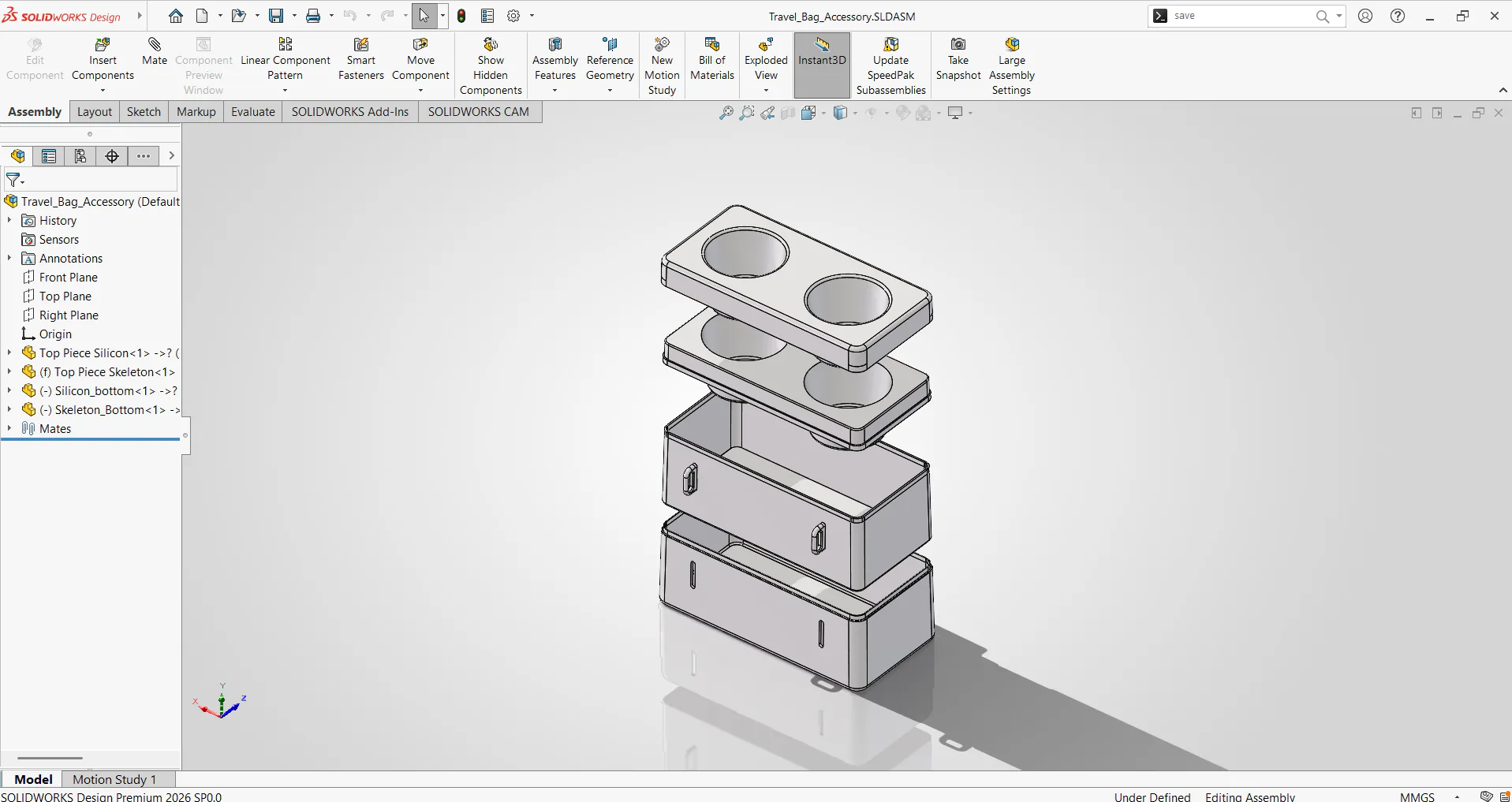
Task: Open the SOLIDWORKS Add-Ins tab
Action: pyautogui.click(x=350, y=112)
